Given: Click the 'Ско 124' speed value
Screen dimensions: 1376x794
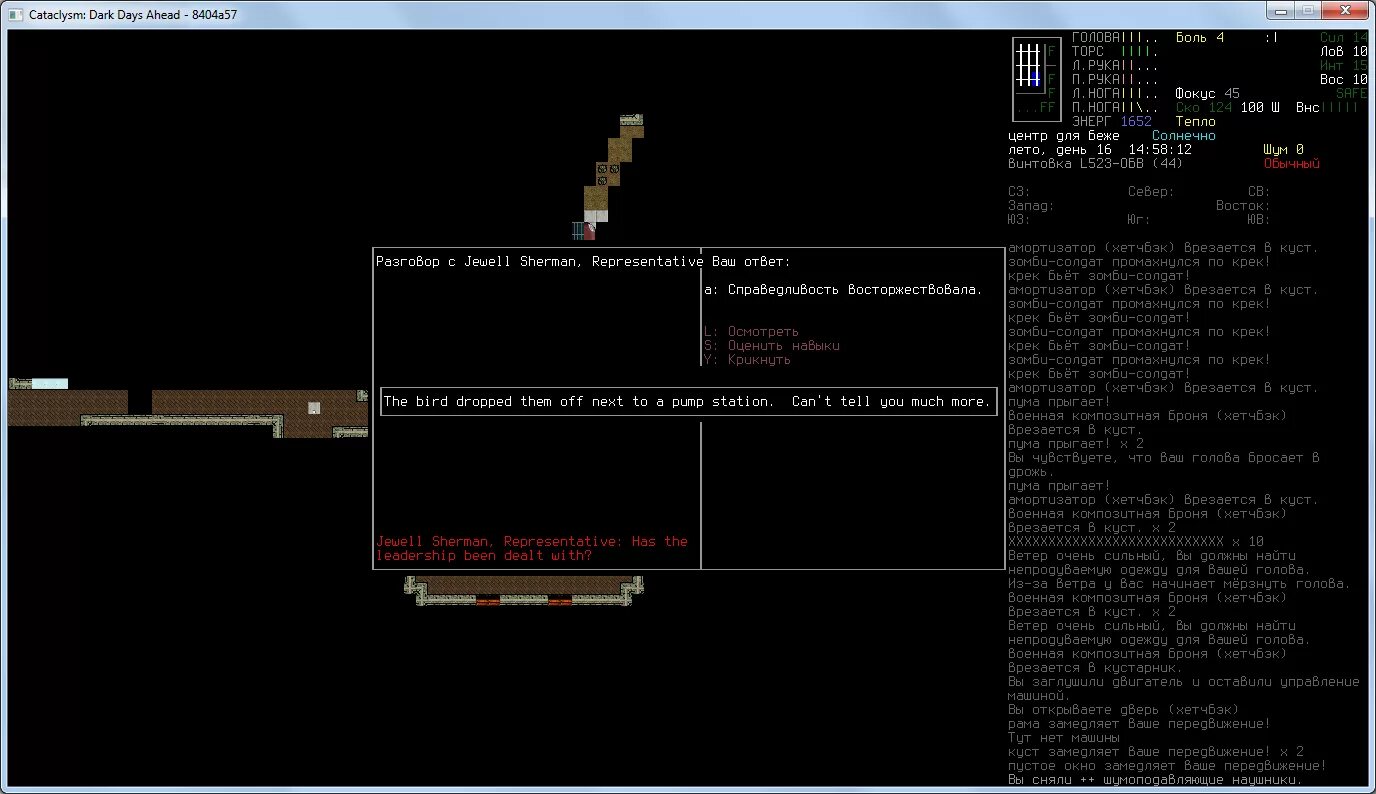Looking at the screenshot, I should click(x=1204, y=108).
